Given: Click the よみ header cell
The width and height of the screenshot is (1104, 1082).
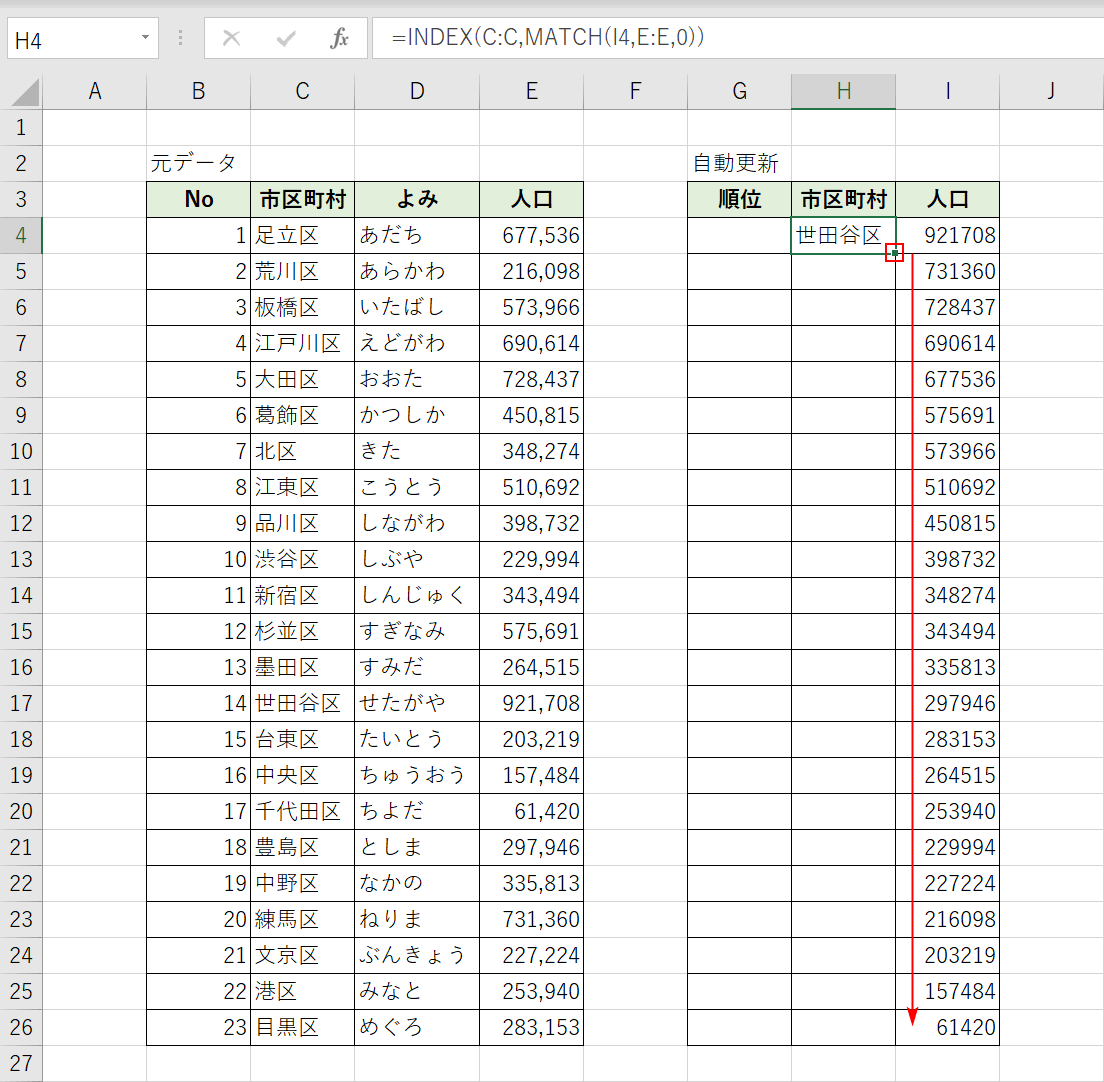Looking at the screenshot, I should pyautogui.click(x=417, y=199).
